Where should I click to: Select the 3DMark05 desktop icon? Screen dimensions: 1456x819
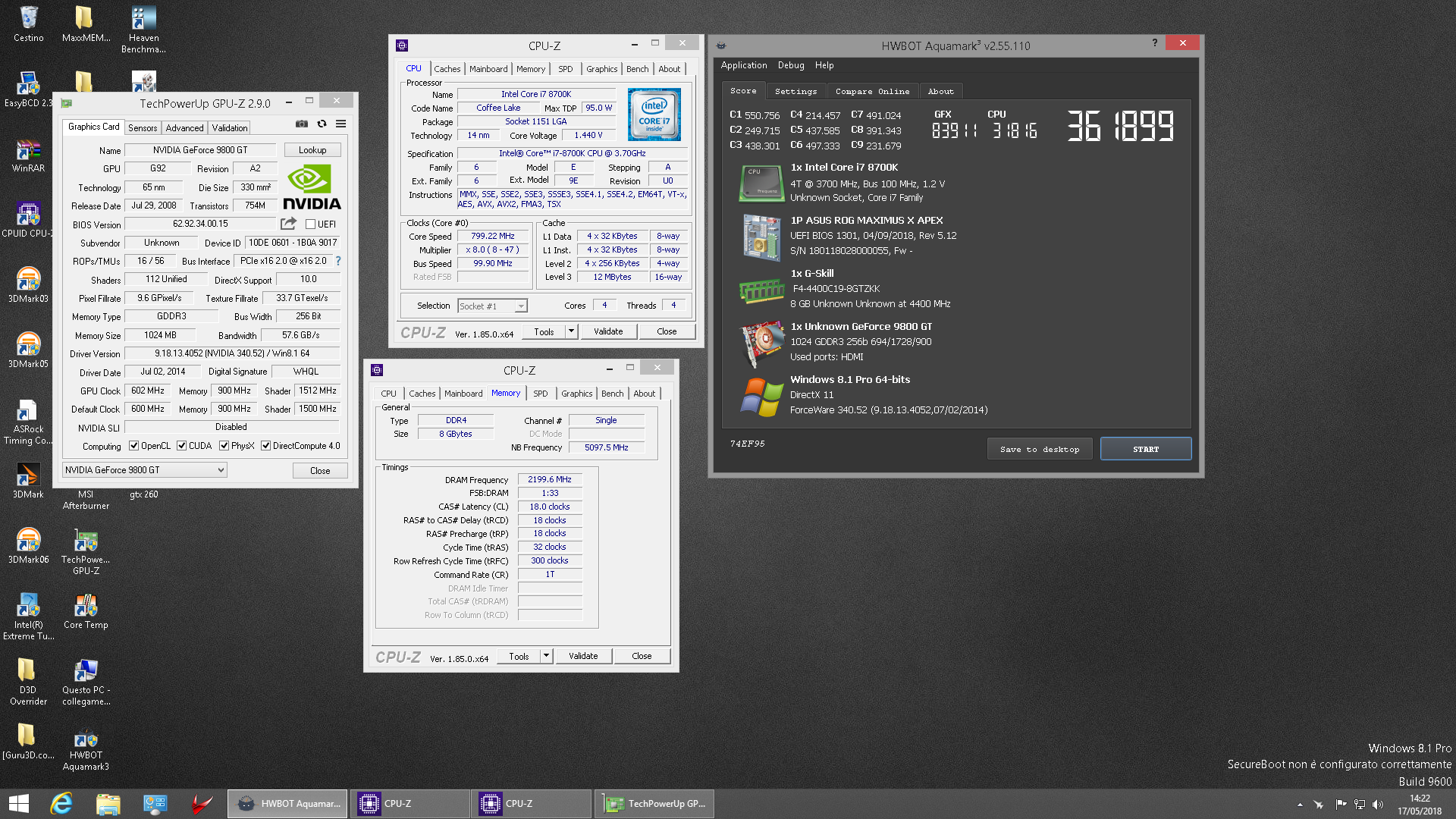pyautogui.click(x=28, y=351)
